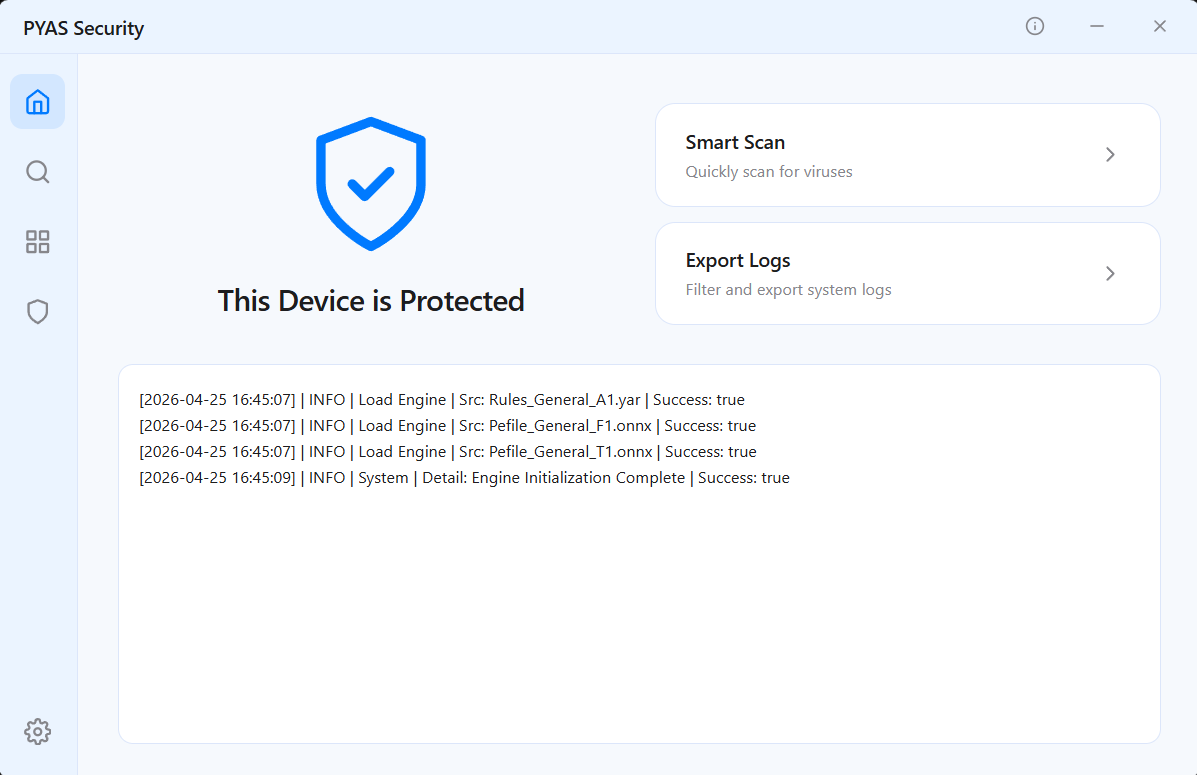Click the PYAS Security title icon area
Screen dimensions: 1197x775
click(83, 27)
